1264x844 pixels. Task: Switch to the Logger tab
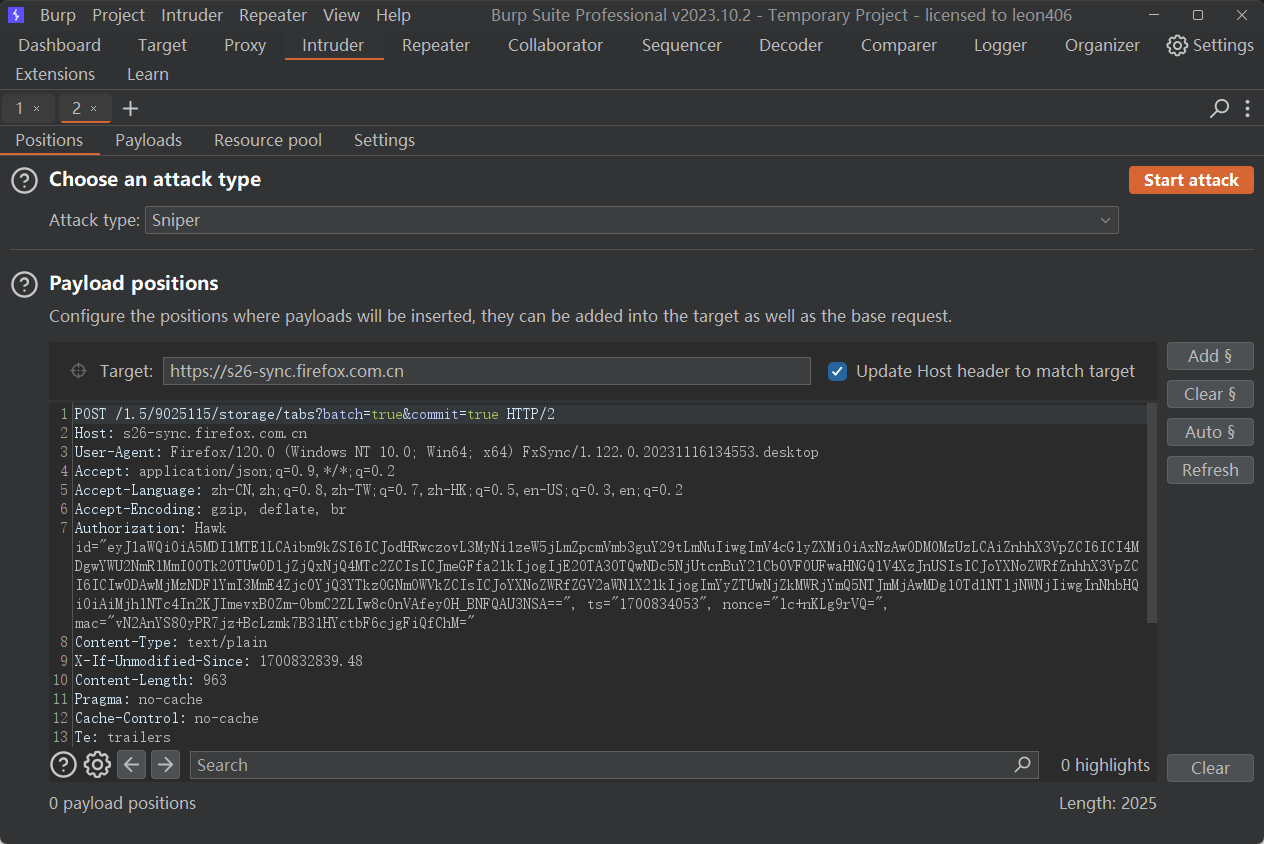click(x=1000, y=45)
